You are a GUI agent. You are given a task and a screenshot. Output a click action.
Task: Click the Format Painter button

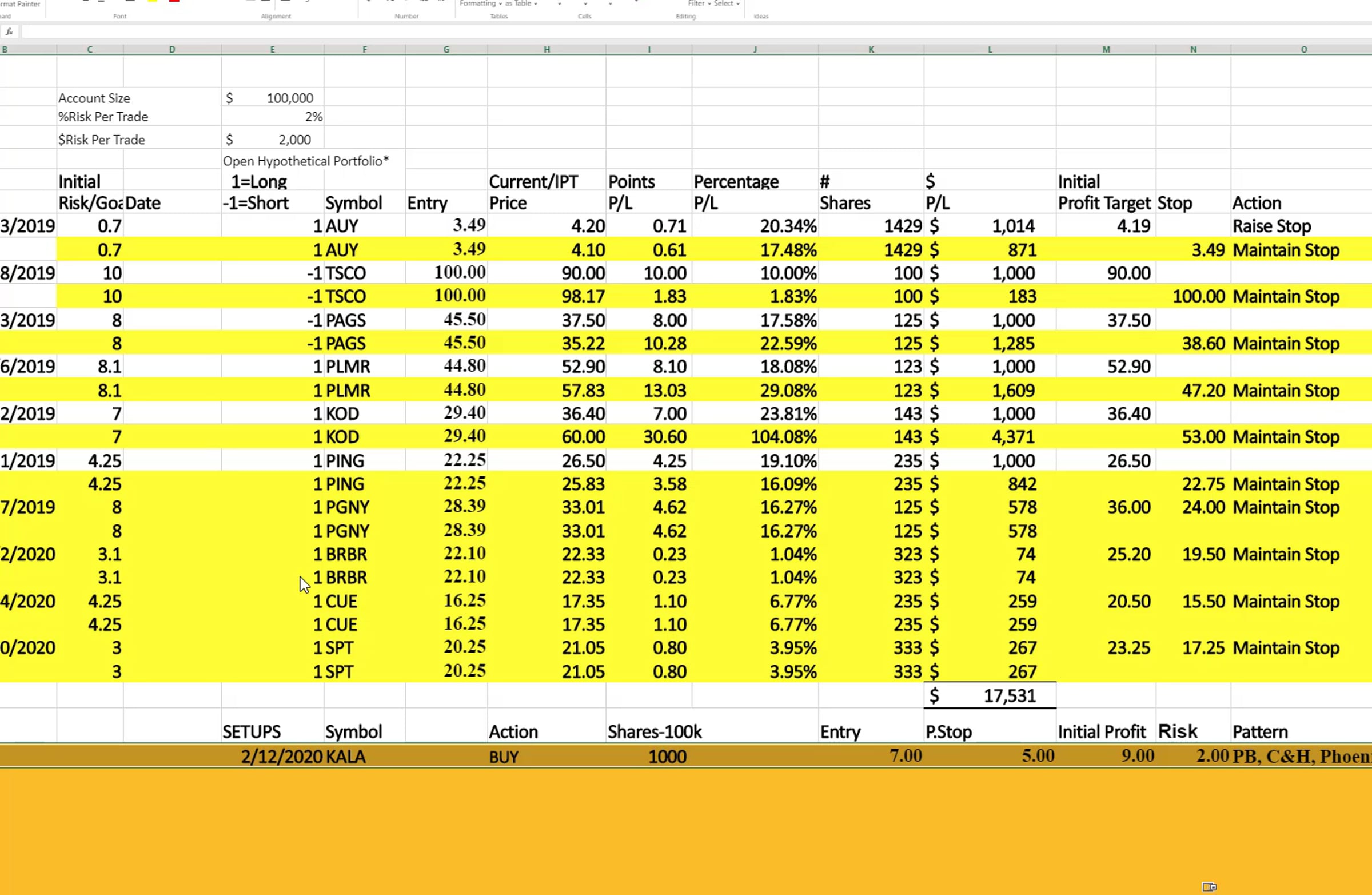[x=21, y=3]
